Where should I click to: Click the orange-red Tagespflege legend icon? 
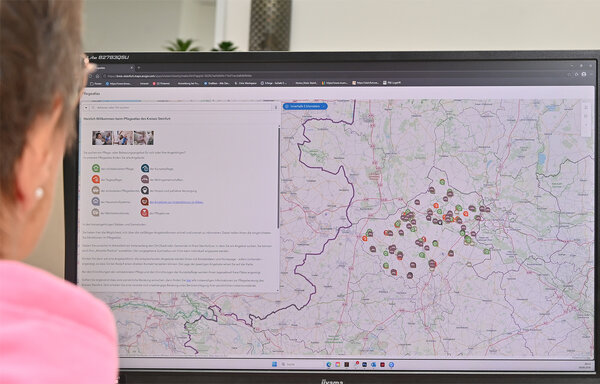pyautogui.click(x=96, y=179)
